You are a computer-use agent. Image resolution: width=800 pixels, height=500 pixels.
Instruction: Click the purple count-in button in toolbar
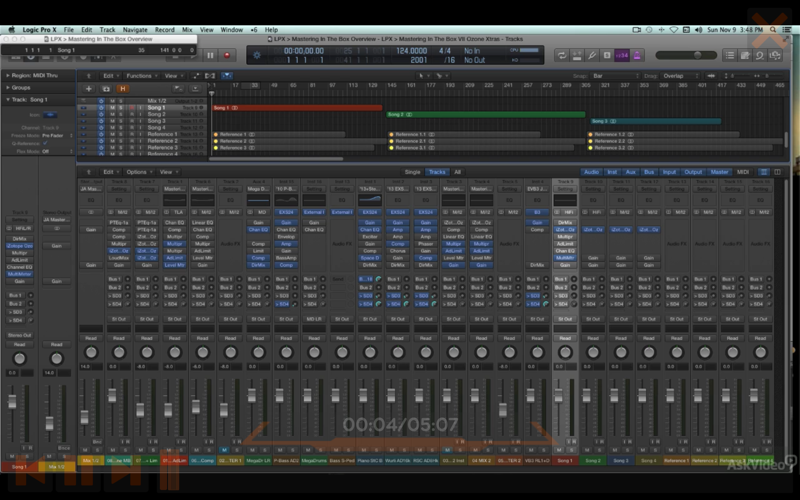pyautogui.click(x=623, y=55)
